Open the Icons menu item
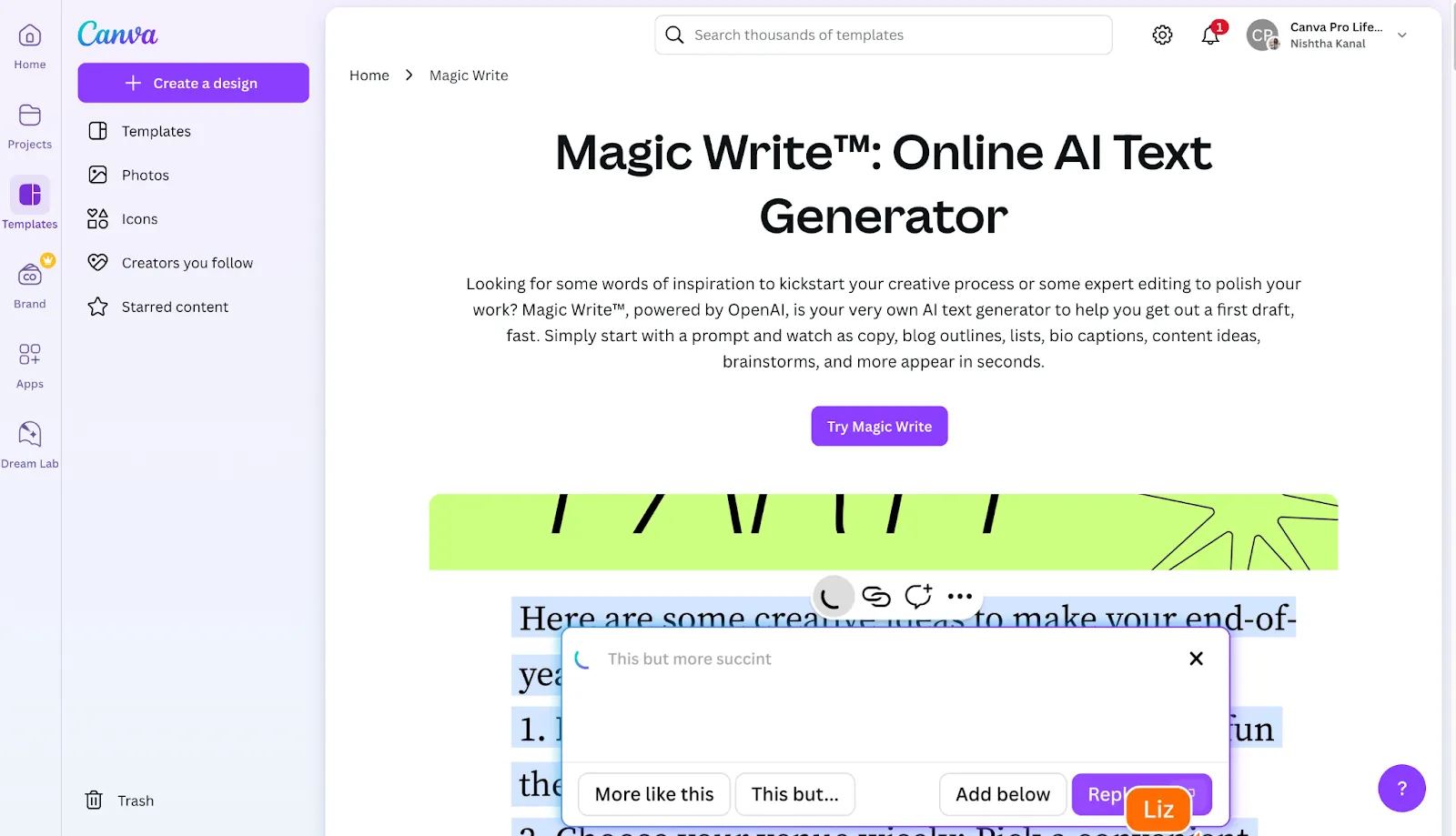 coord(193,219)
